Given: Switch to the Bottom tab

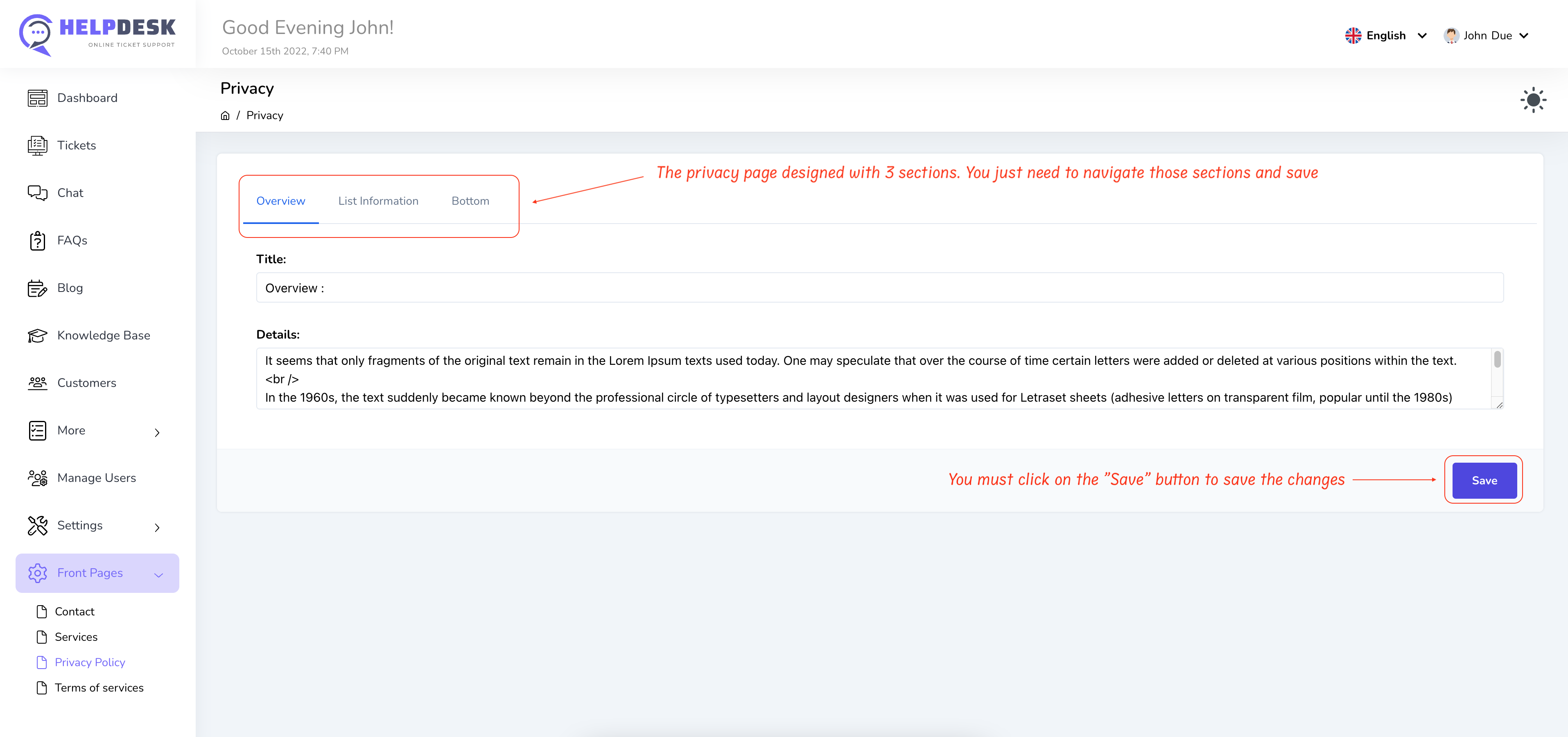Looking at the screenshot, I should point(470,201).
